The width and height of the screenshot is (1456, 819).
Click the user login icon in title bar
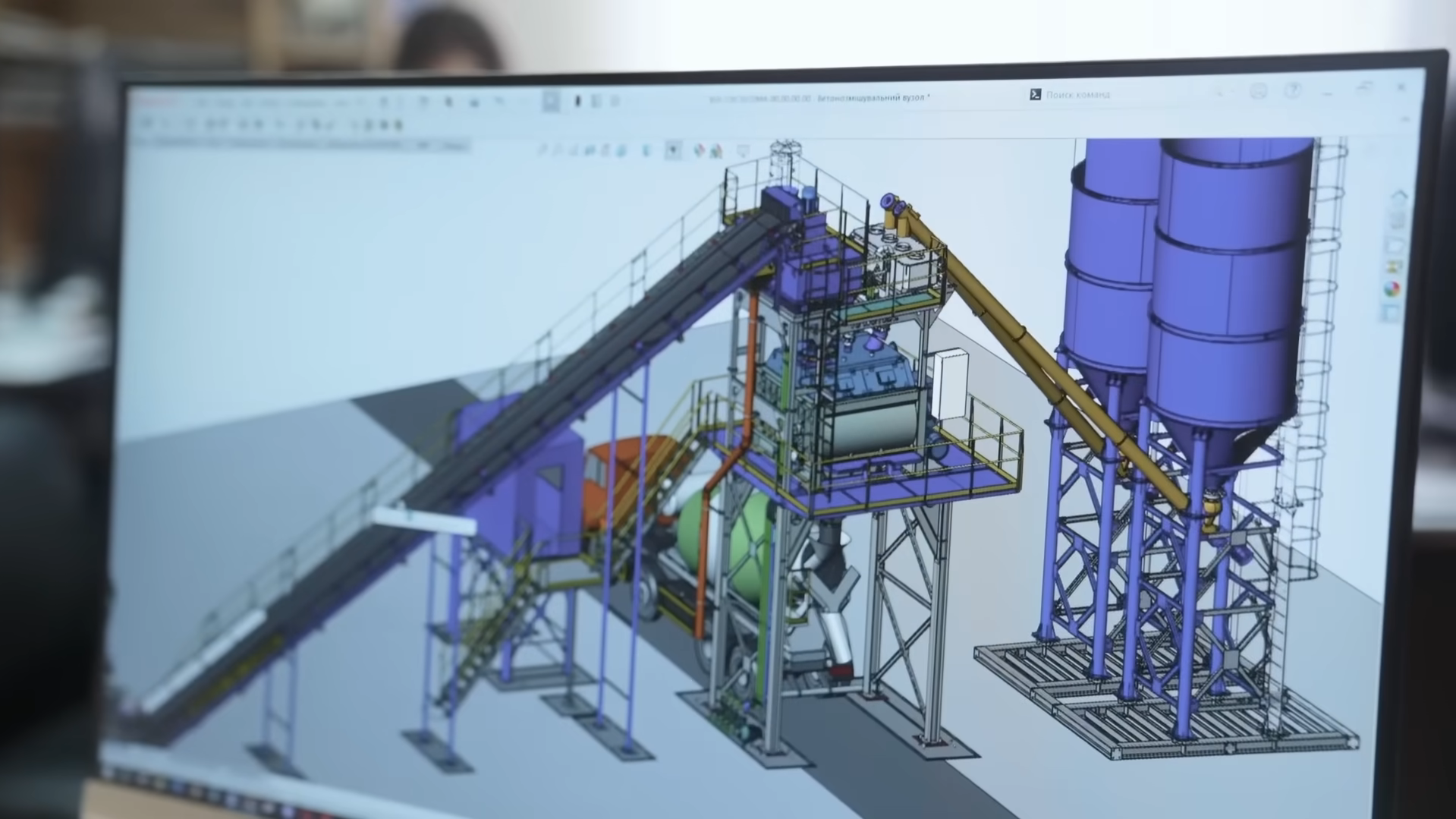tap(1258, 92)
